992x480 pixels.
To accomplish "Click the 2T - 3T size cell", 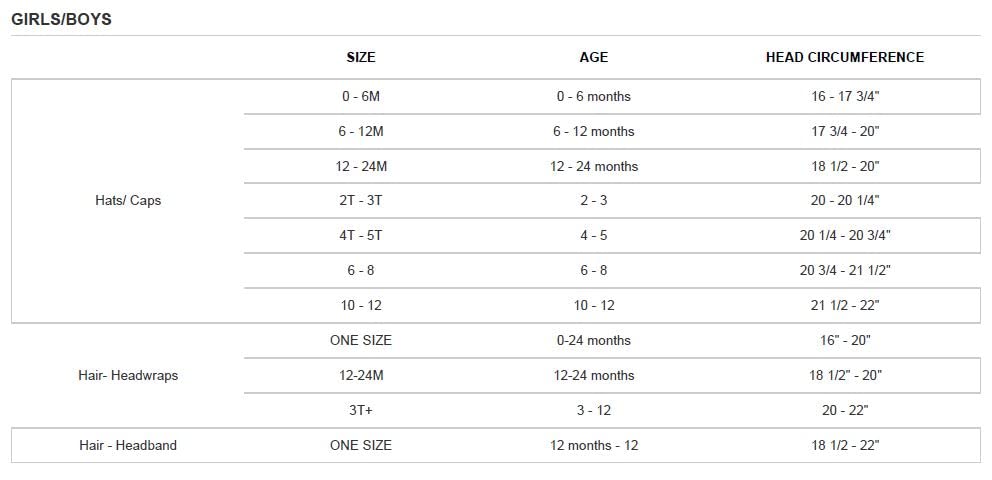I will point(361,200).
